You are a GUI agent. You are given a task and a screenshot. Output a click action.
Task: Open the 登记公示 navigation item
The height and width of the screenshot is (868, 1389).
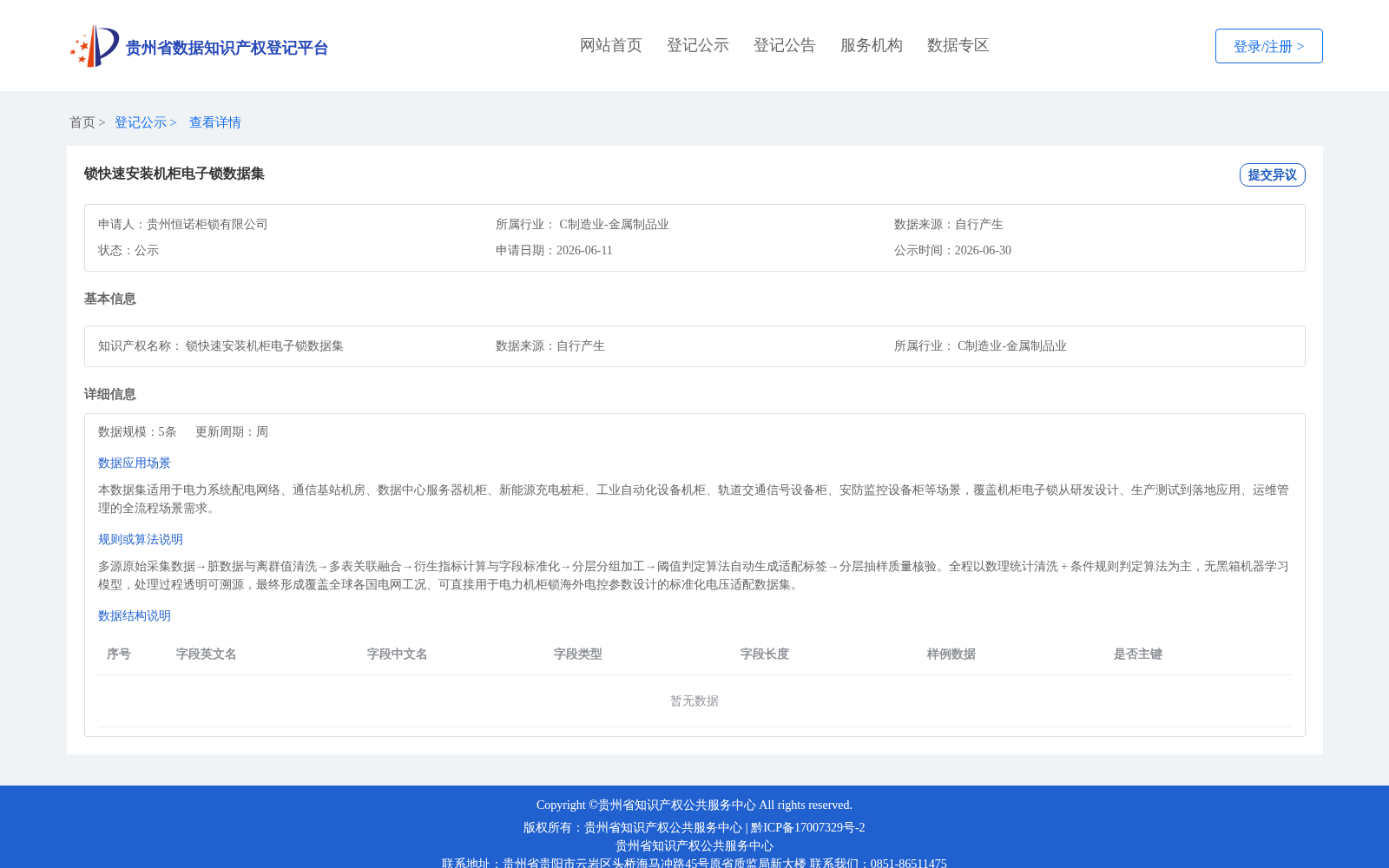pyautogui.click(x=698, y=45)
